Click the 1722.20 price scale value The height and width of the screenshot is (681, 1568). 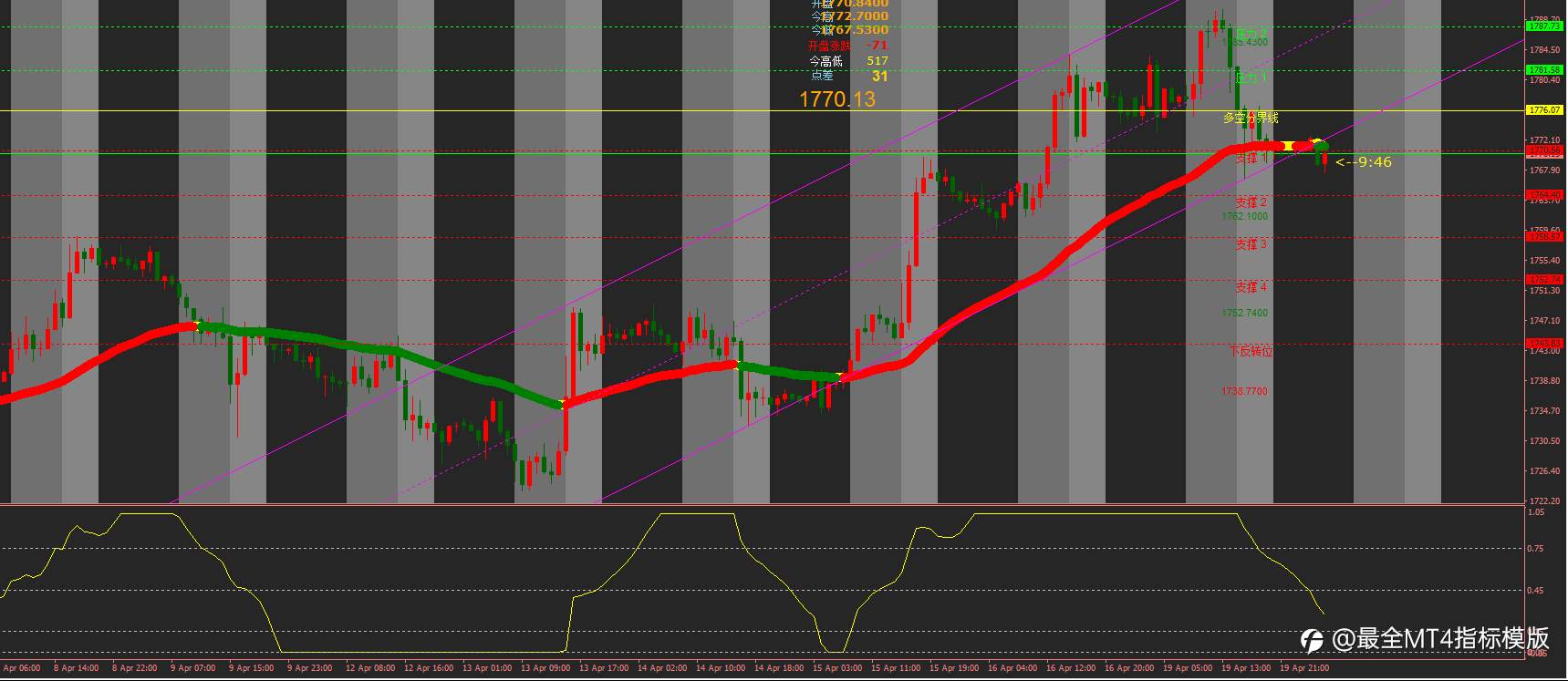click(x=1544, y=500)
